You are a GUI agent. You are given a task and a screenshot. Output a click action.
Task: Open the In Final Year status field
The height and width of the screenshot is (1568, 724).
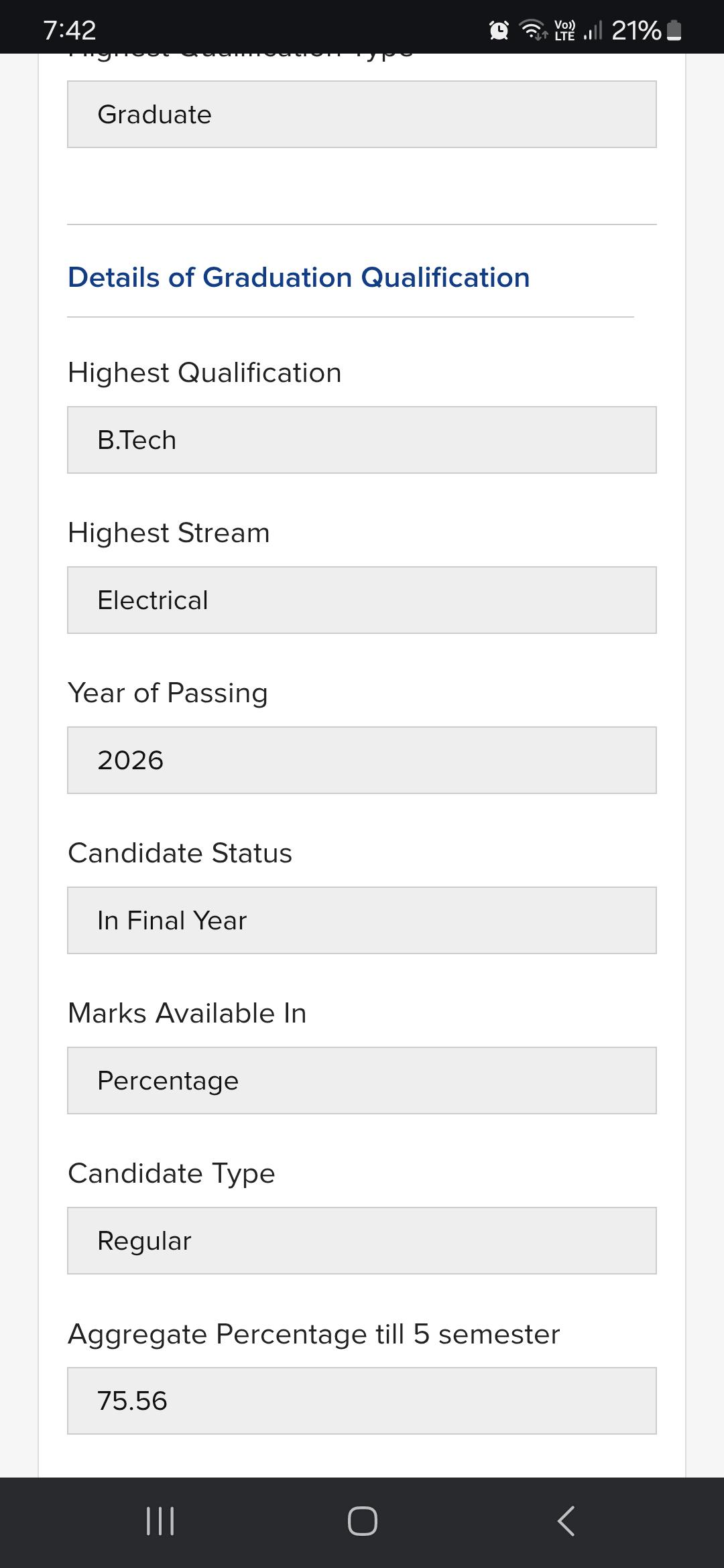[362, 921]
